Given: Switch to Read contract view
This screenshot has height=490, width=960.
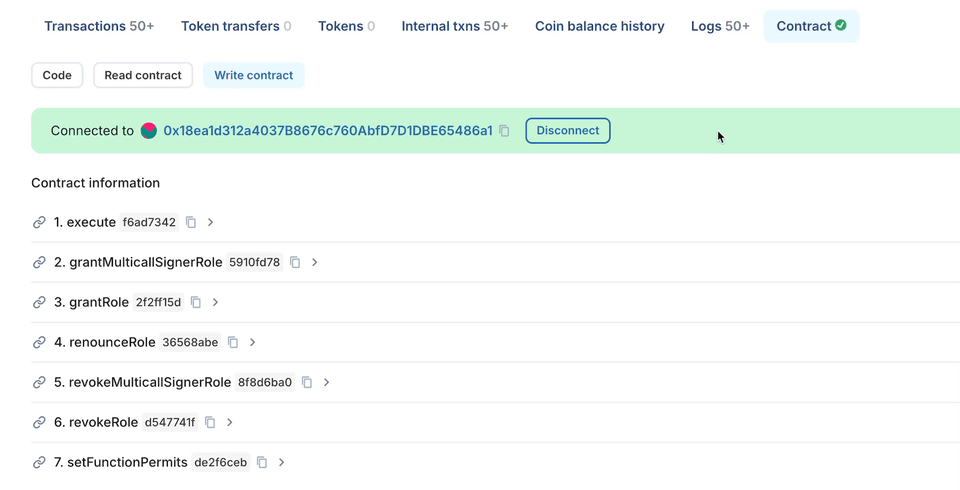Looking at the screenshot, I should [x=143, y=75].
